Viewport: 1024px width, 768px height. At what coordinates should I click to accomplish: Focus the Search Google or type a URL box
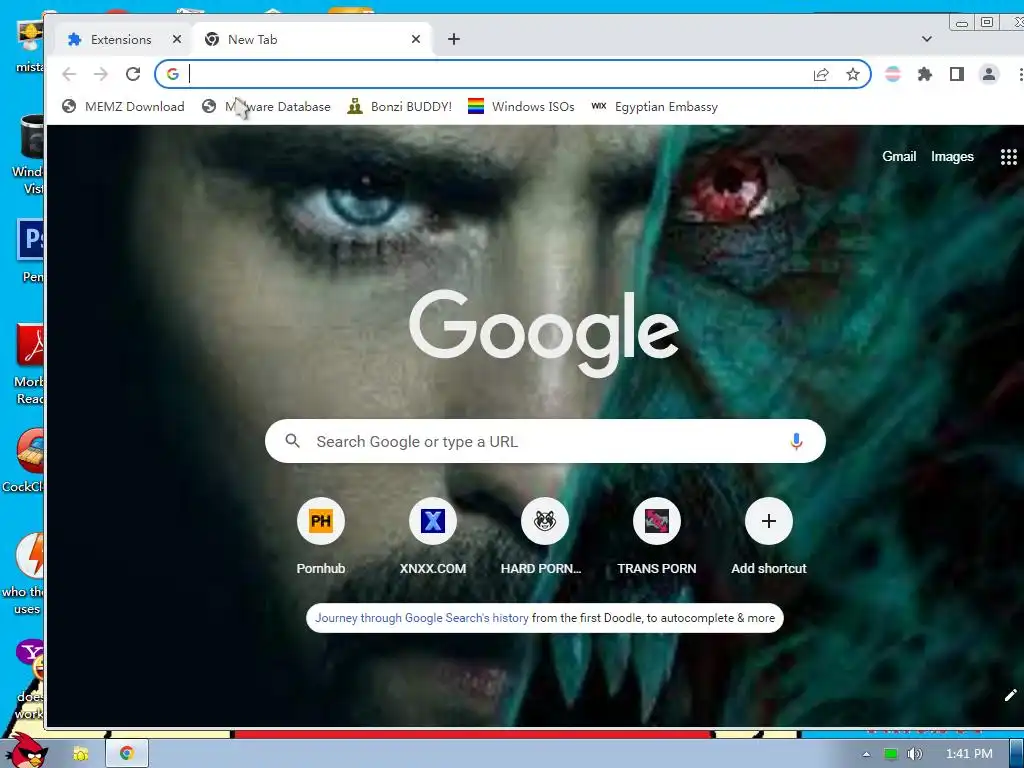click(545, 441)
